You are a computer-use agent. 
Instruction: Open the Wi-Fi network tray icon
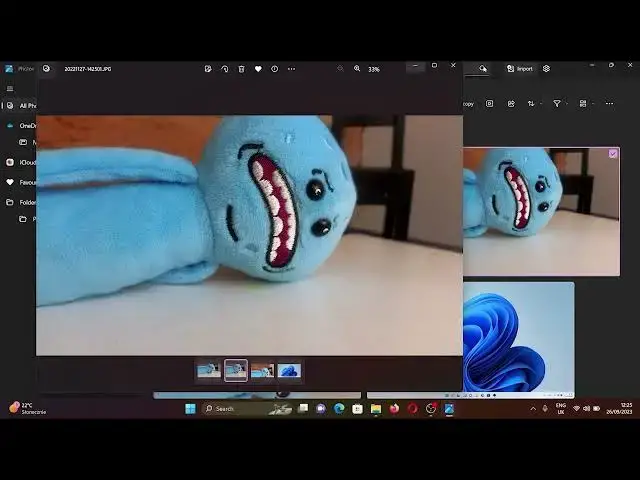[x=576, y=409]
